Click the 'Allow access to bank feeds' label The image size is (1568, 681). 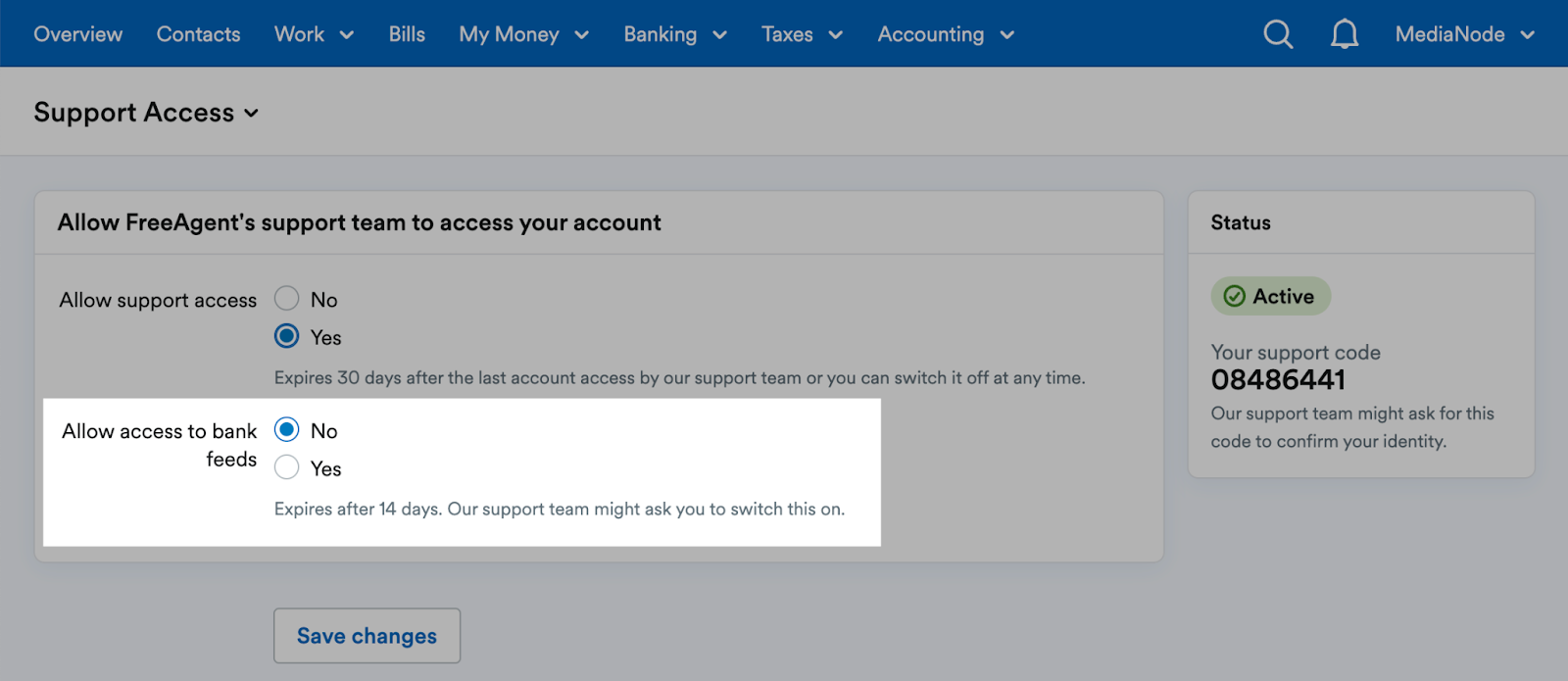point(160,445)
